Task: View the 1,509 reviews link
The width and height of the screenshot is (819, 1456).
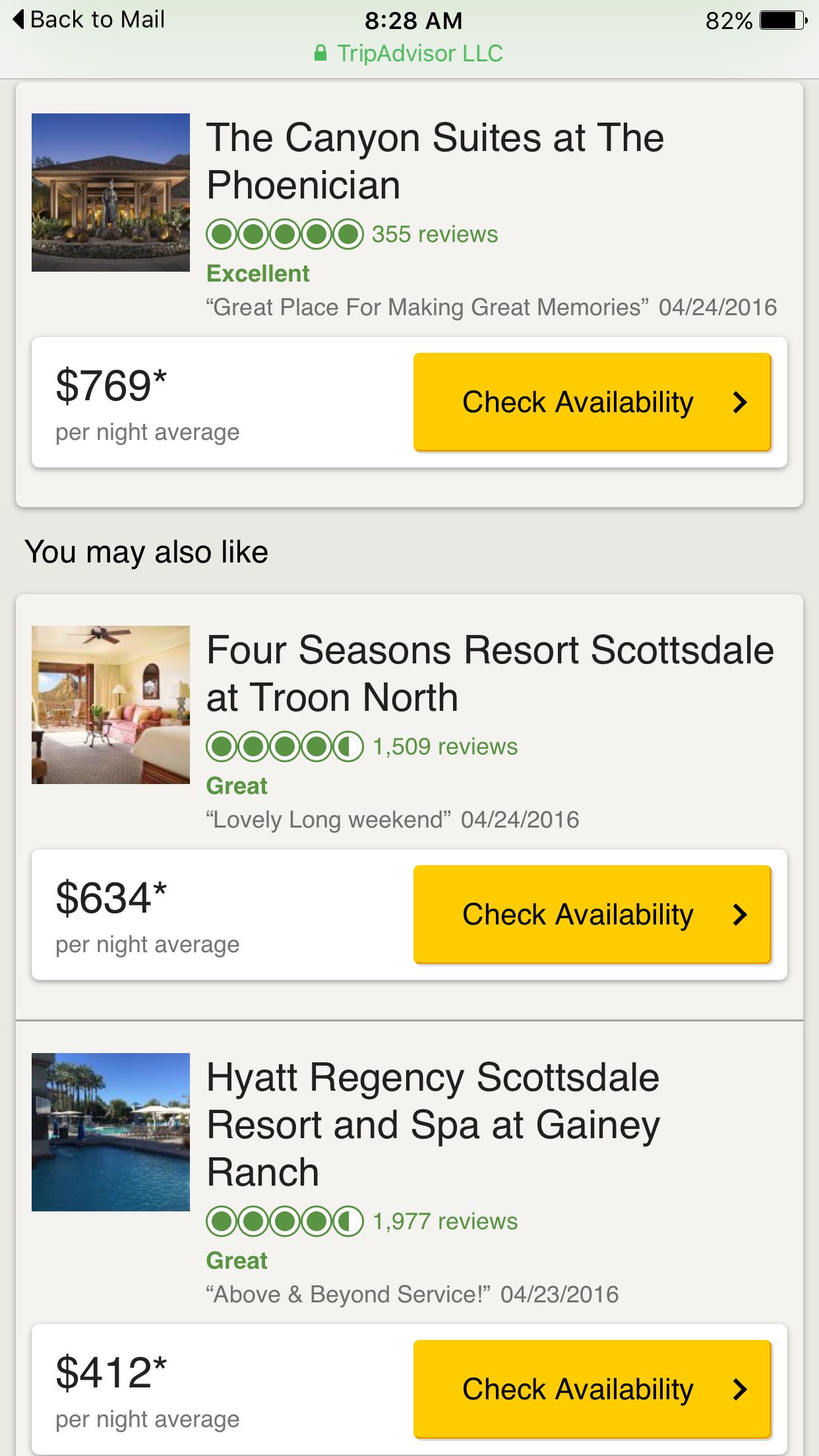Action: coord(445,746)
